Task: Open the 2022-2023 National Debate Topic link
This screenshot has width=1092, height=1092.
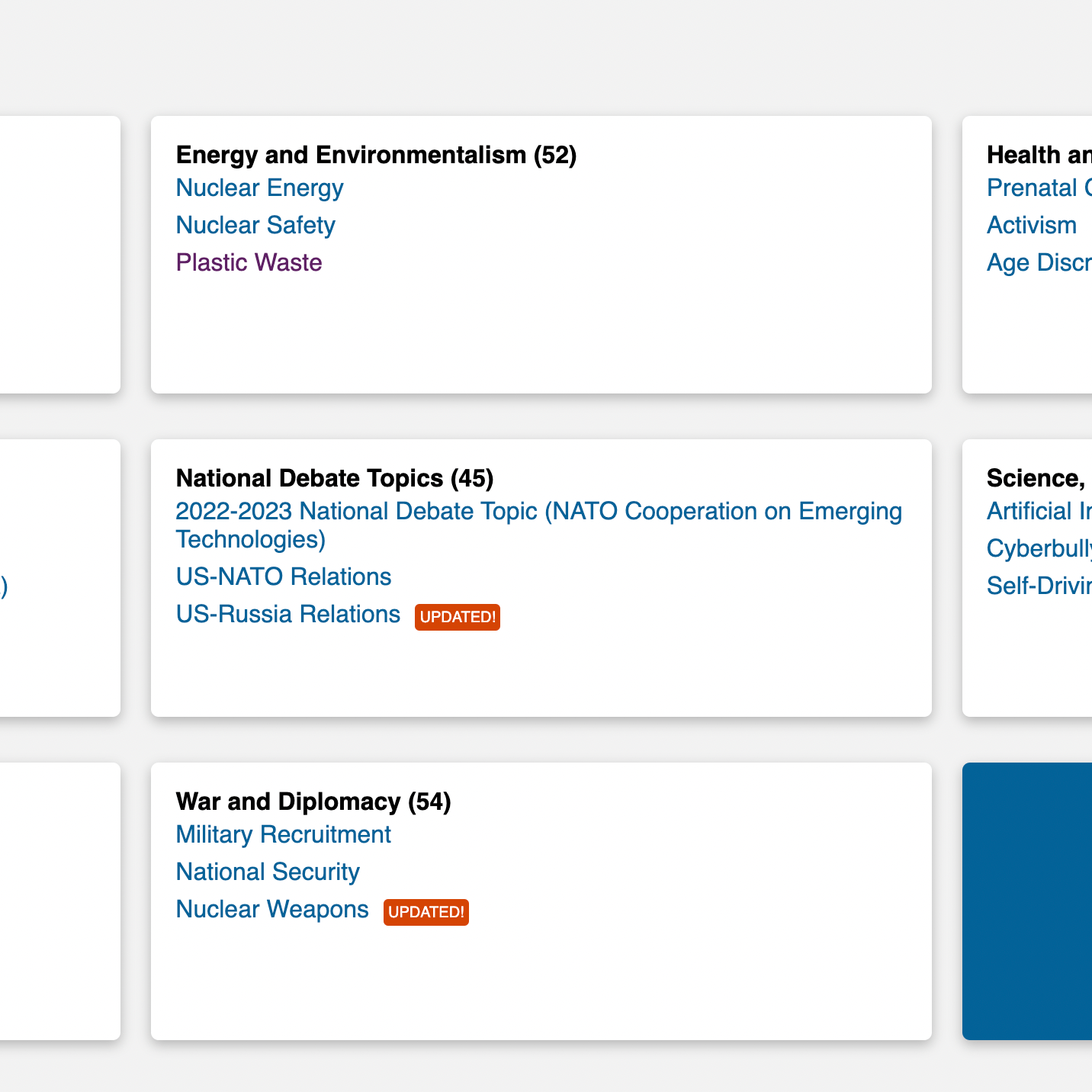Action: [x=538, y=512]
